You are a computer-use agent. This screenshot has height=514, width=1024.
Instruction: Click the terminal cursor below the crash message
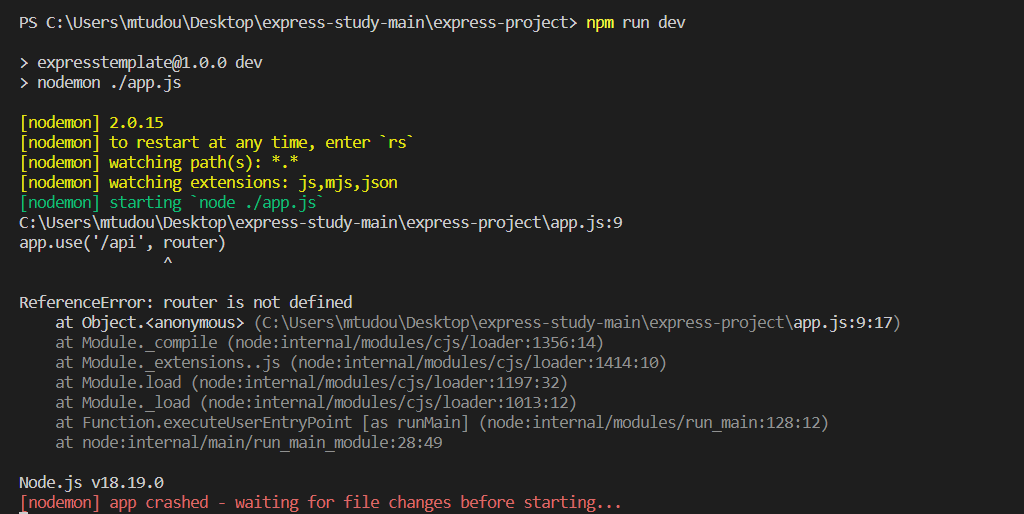pos(24,513)
